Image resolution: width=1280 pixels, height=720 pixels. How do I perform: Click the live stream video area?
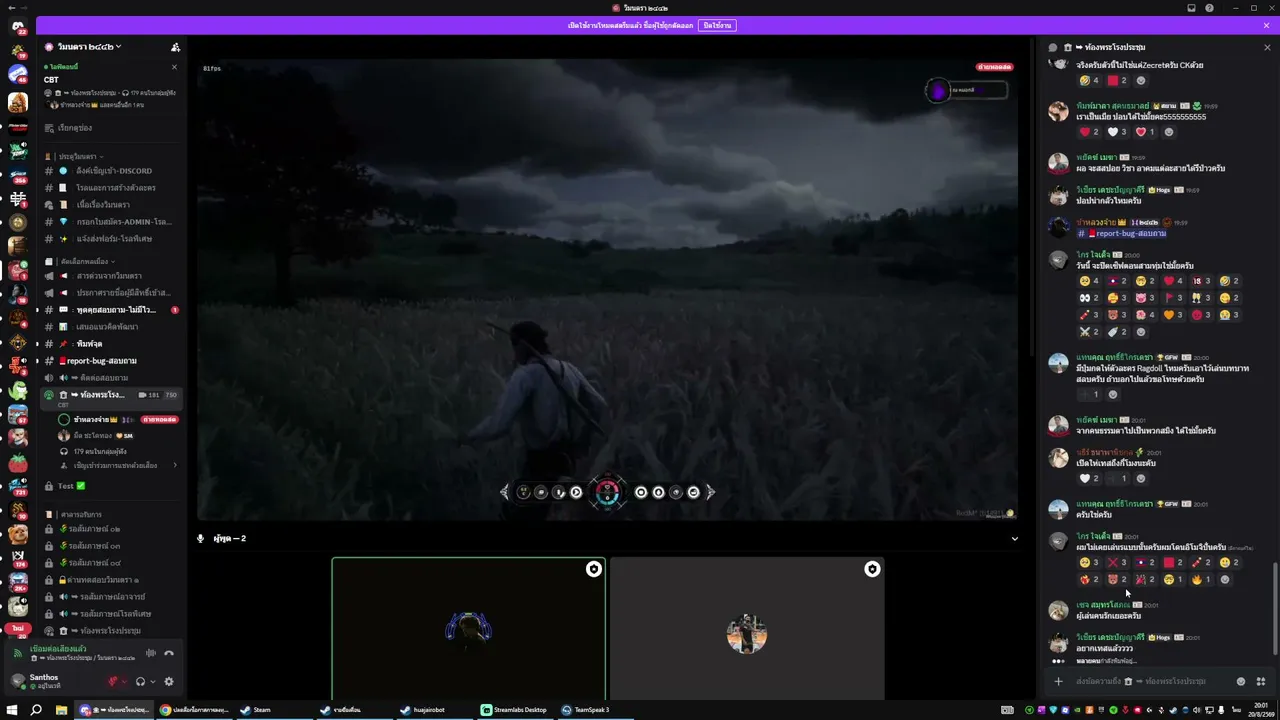pyautogui.click(x=607, y=289)
